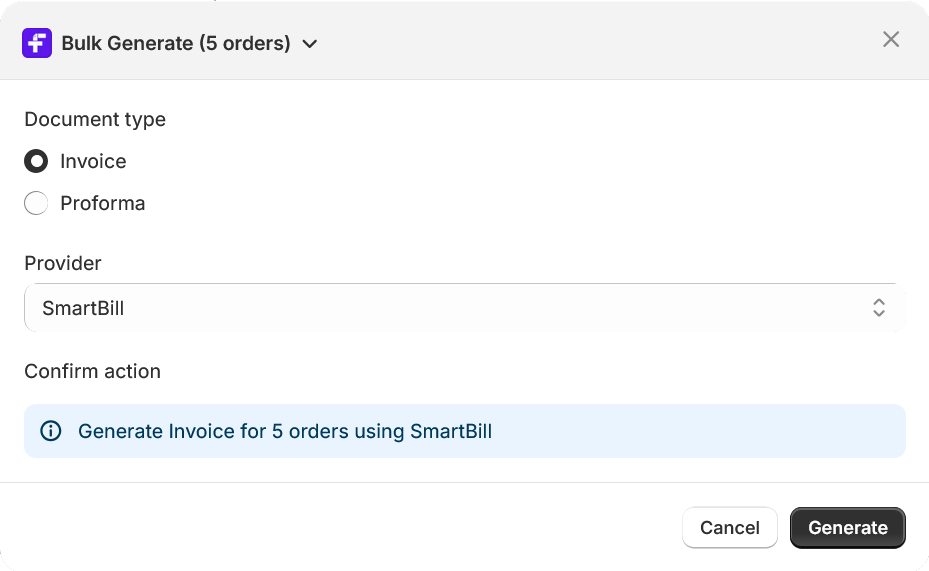The image size is (929, 571).
Task: Click the Generate Invoice for 5 orders message
Action: coord(285,431)
